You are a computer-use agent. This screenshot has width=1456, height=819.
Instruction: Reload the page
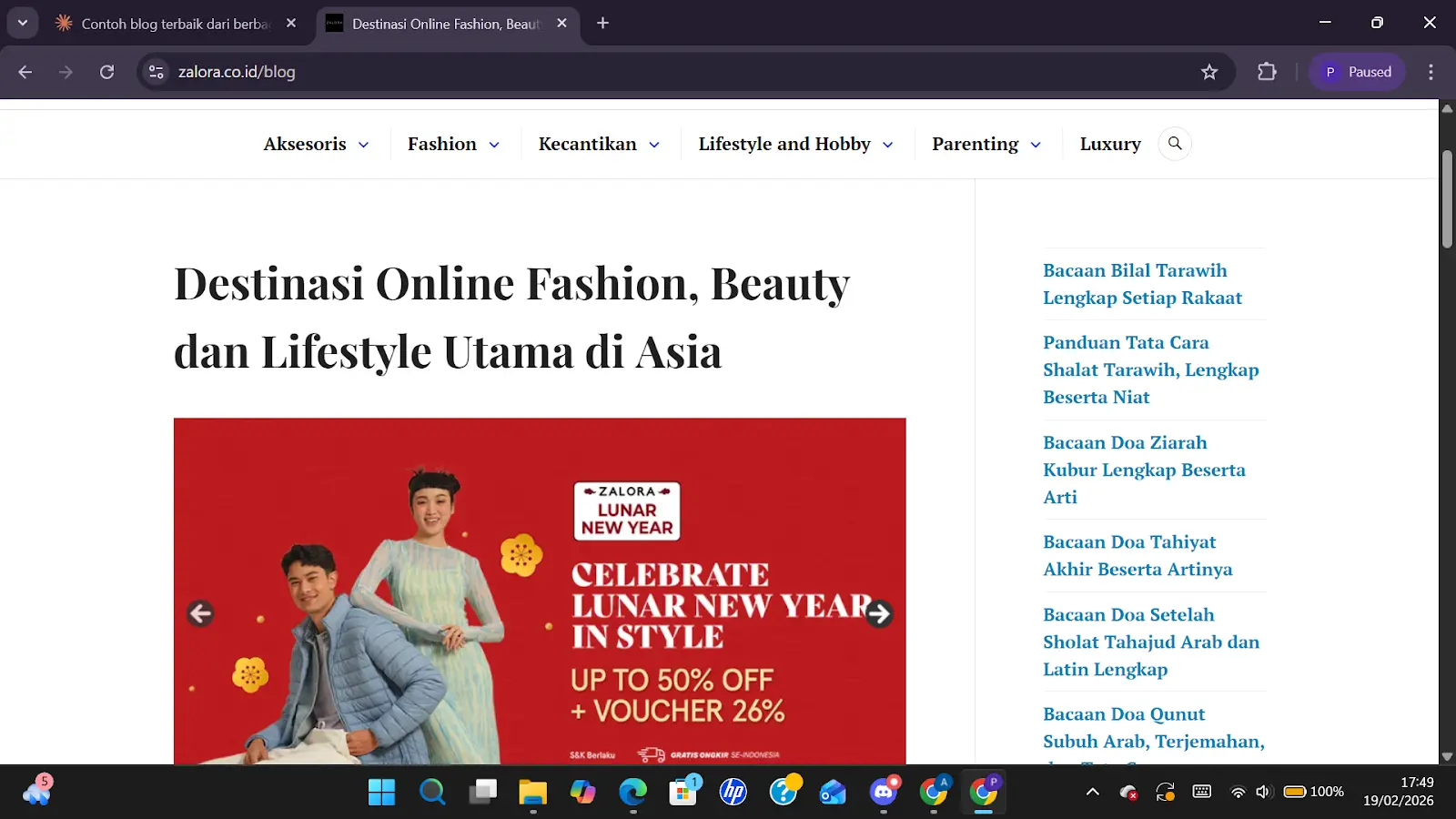(106, 72)
